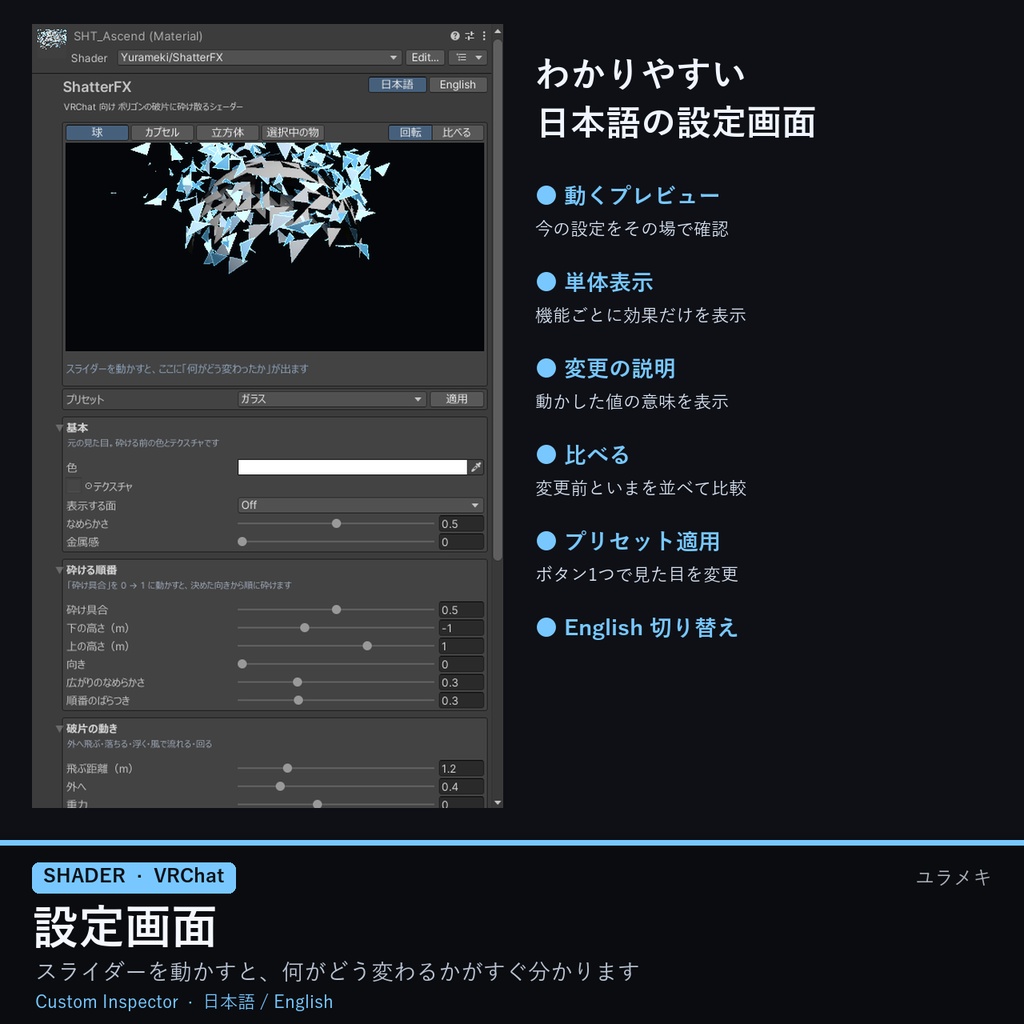Image resolution: width=1024 pixels, height=1024 pixels.
Task: Select the カプセル preview shape tab
Action: point(162,133)
